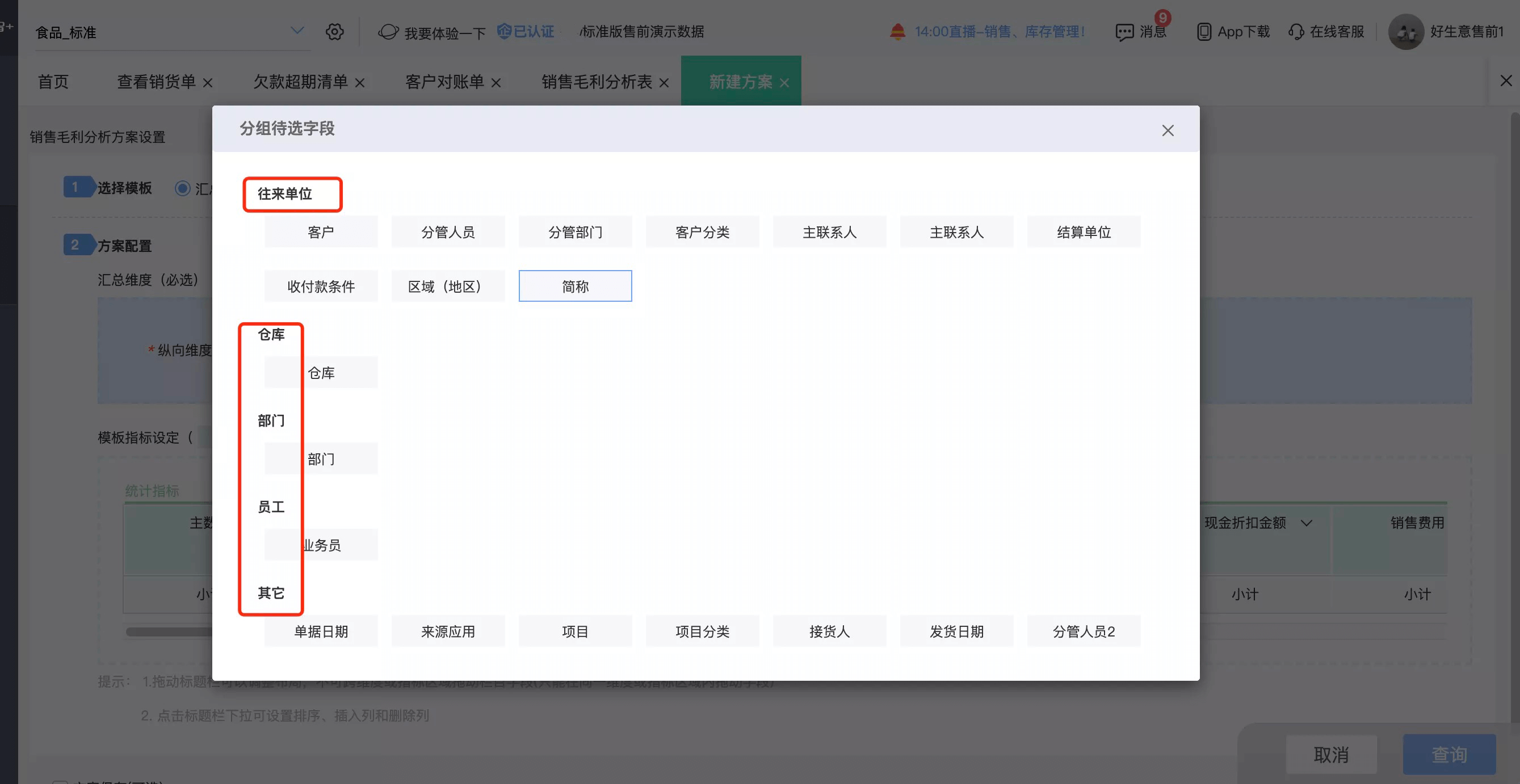Click the alarm bell notification icon

(897, 32)
